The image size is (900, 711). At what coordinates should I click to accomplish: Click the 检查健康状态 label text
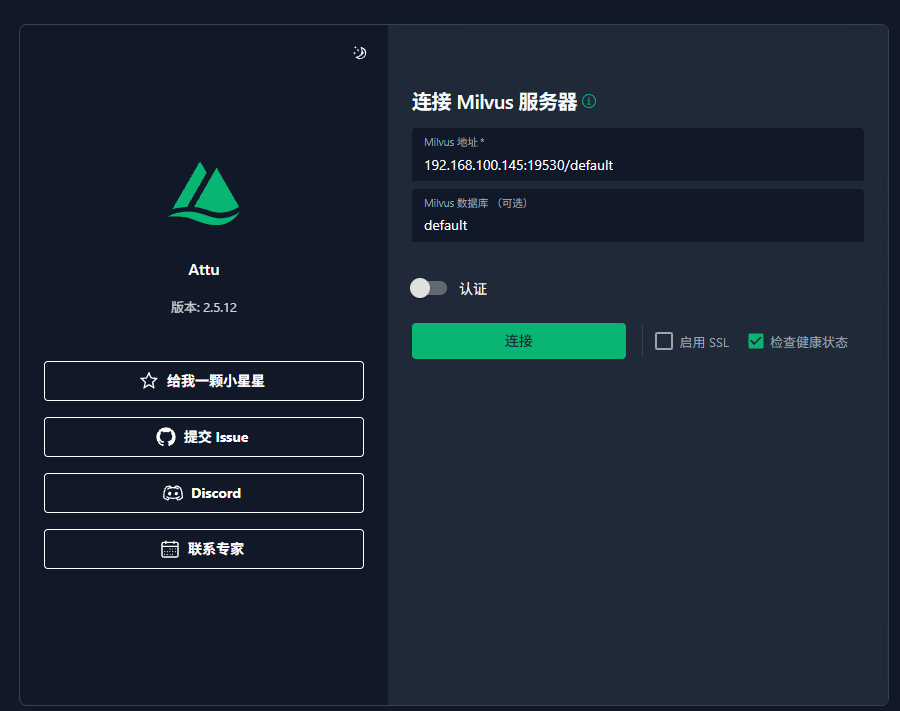point(809,343)
